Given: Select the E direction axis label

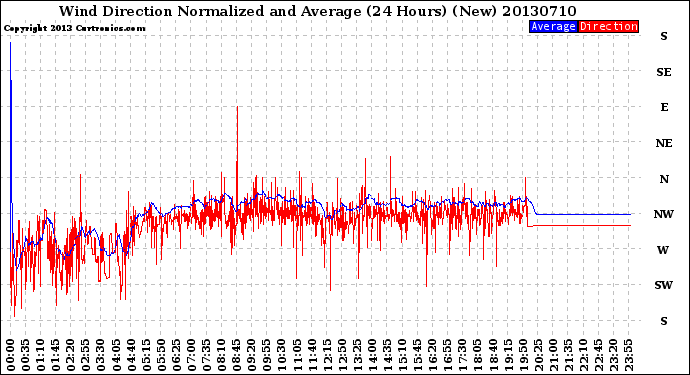Looking at the screenshot, I should pos(664,107).
